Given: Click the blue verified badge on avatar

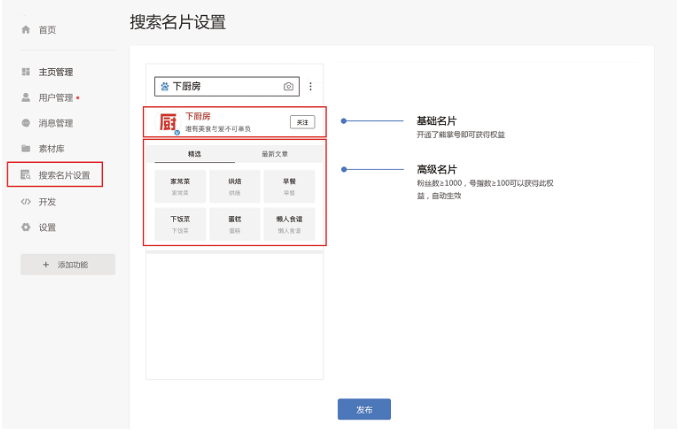Looking at the screenshot, I should (177, 132).
